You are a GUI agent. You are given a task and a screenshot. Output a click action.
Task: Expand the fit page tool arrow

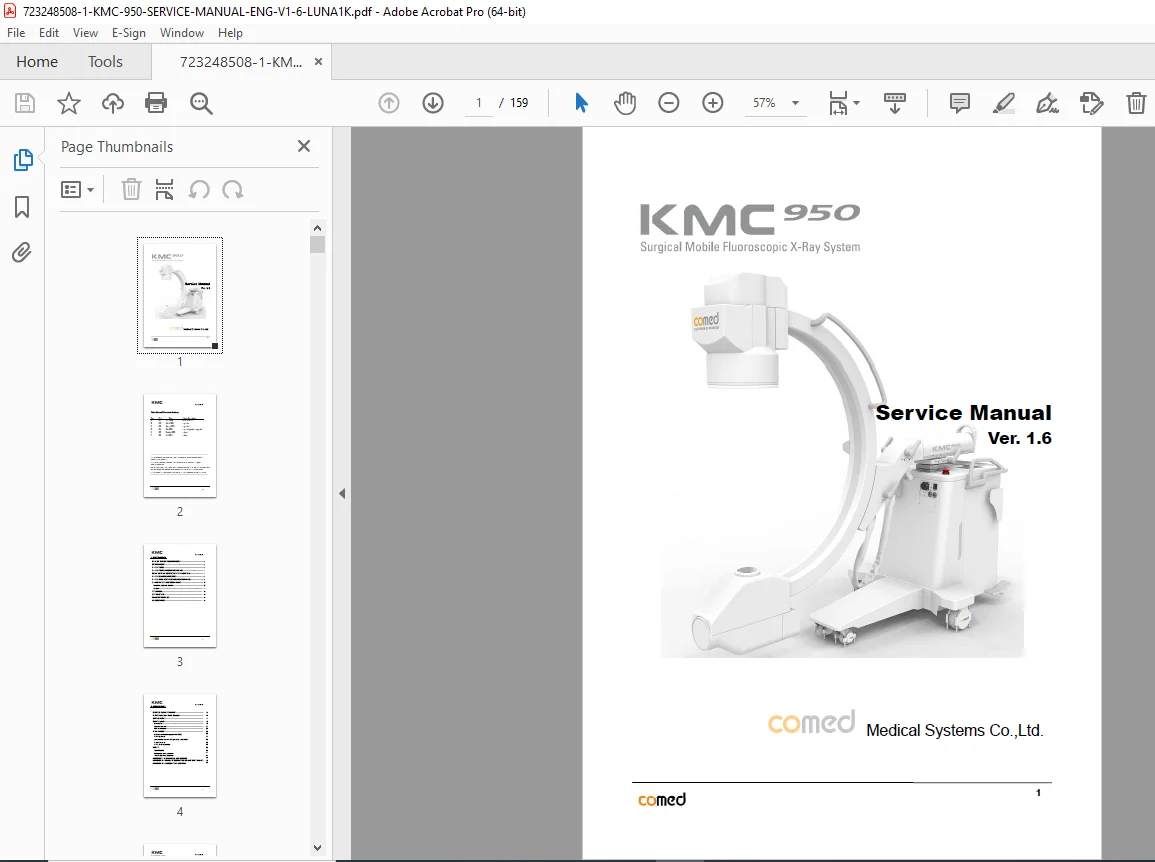pos(856,103)
